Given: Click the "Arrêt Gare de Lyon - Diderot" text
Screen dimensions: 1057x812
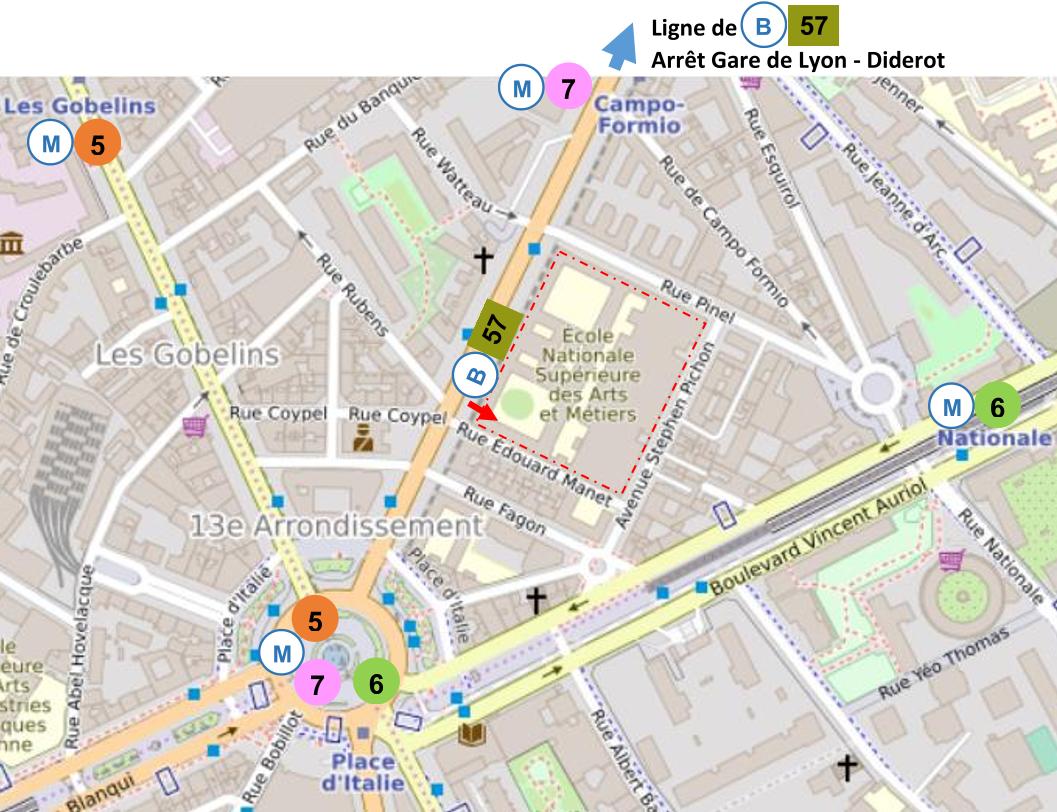Looking at the screenshot, I should (798, 60).
